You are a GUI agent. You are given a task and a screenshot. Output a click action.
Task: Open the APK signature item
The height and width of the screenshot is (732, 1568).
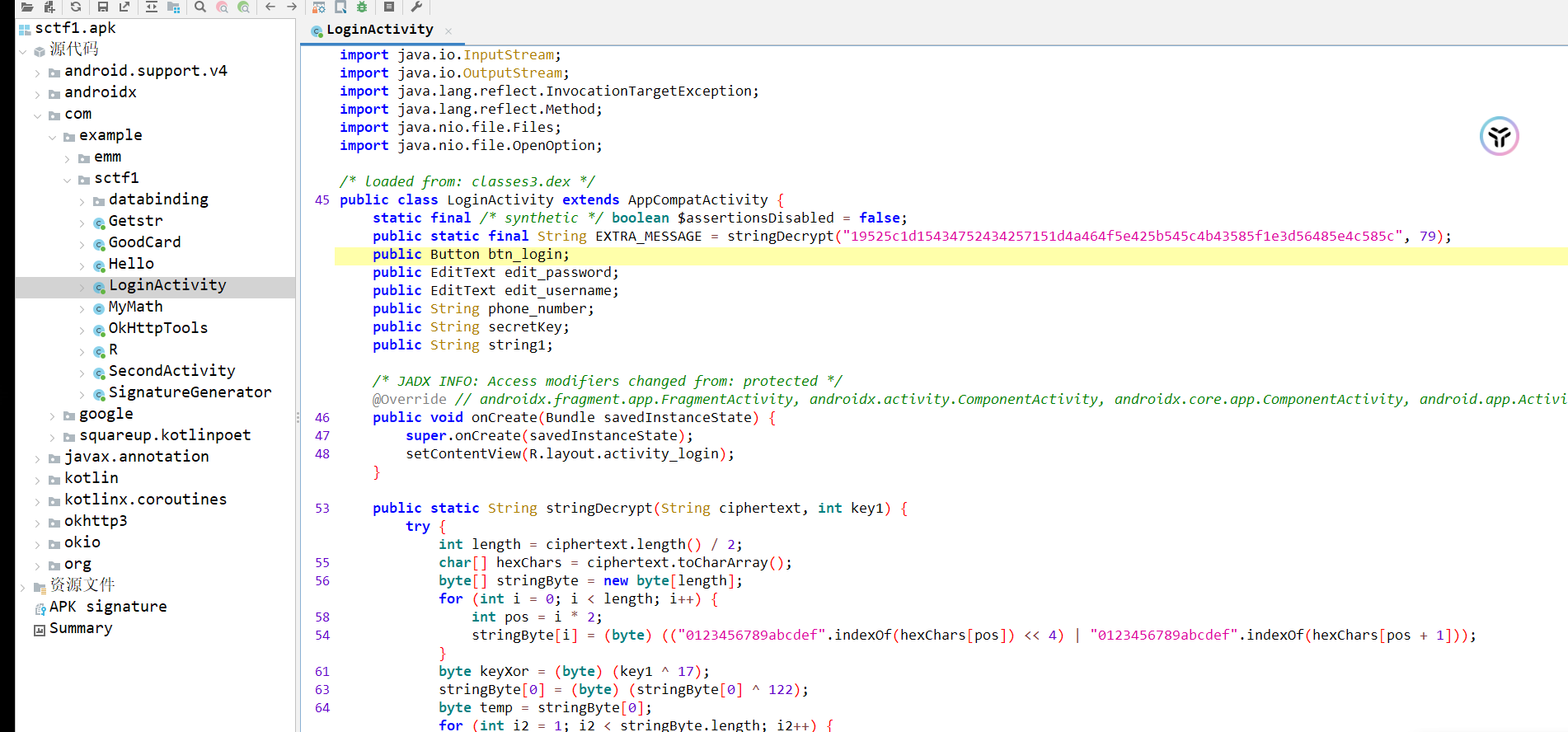point(108,607)
